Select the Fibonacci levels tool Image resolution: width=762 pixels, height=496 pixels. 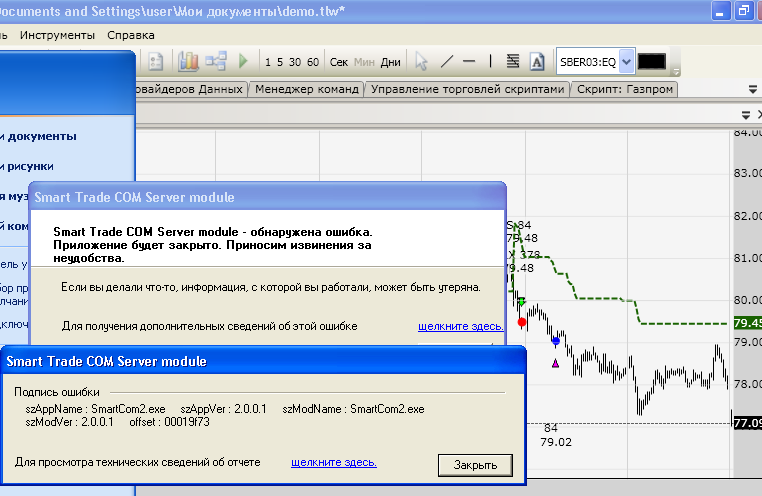tap(513, 61)
